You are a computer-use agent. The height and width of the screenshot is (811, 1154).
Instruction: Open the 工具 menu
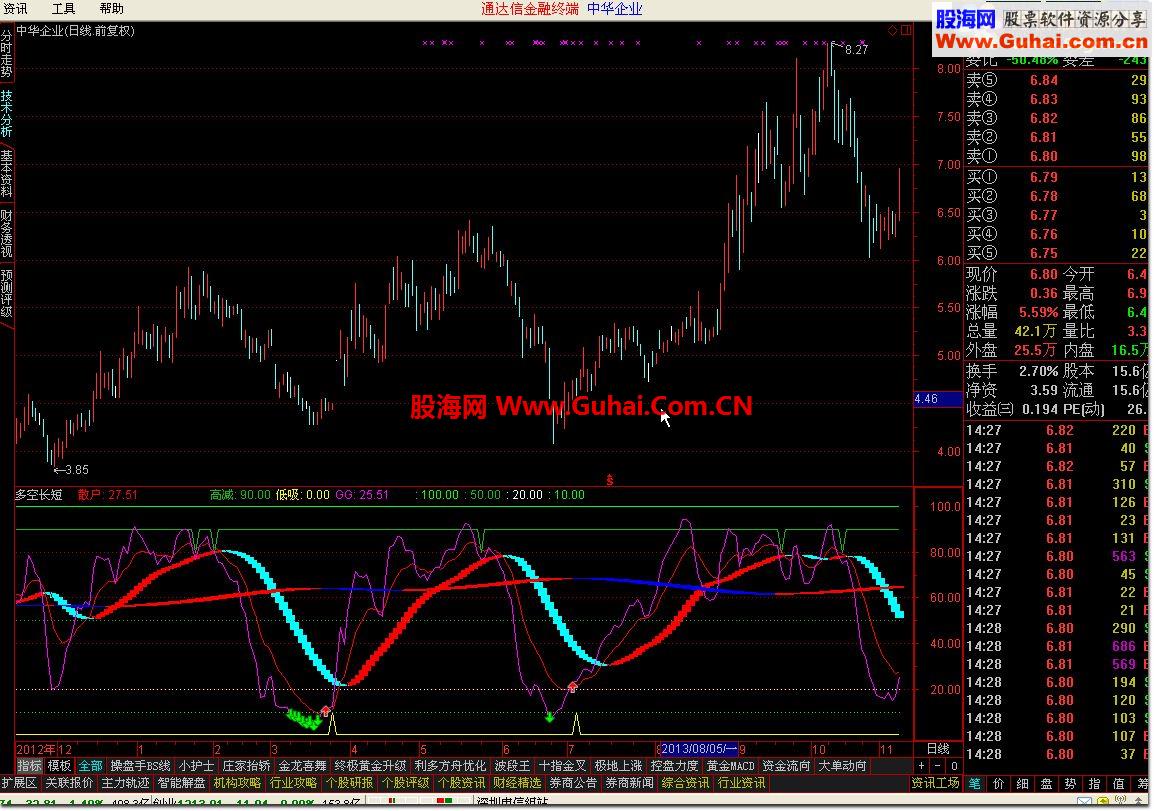(x=63, y=9)
